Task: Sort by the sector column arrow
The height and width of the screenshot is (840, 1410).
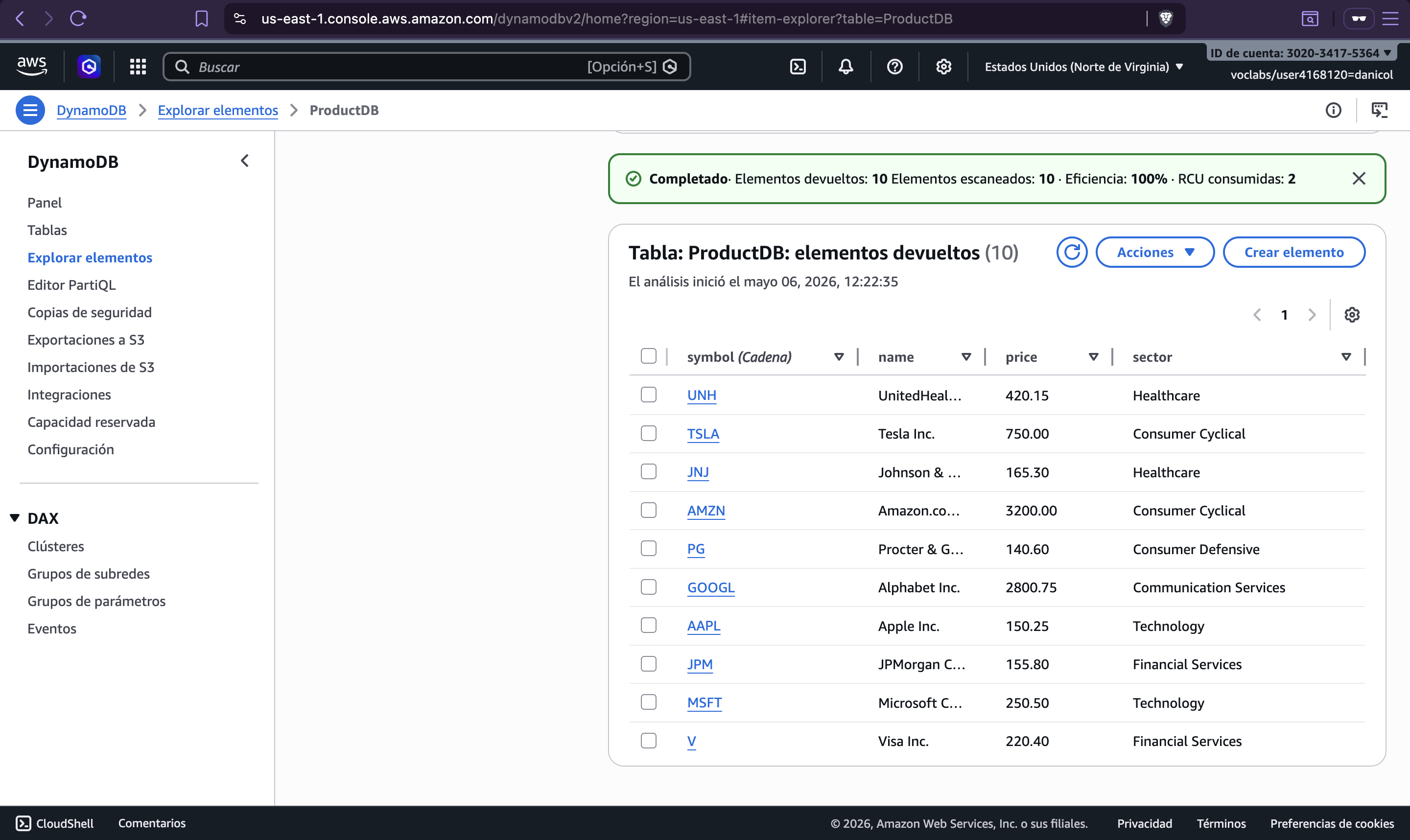Action: [x=1346, y=357]
